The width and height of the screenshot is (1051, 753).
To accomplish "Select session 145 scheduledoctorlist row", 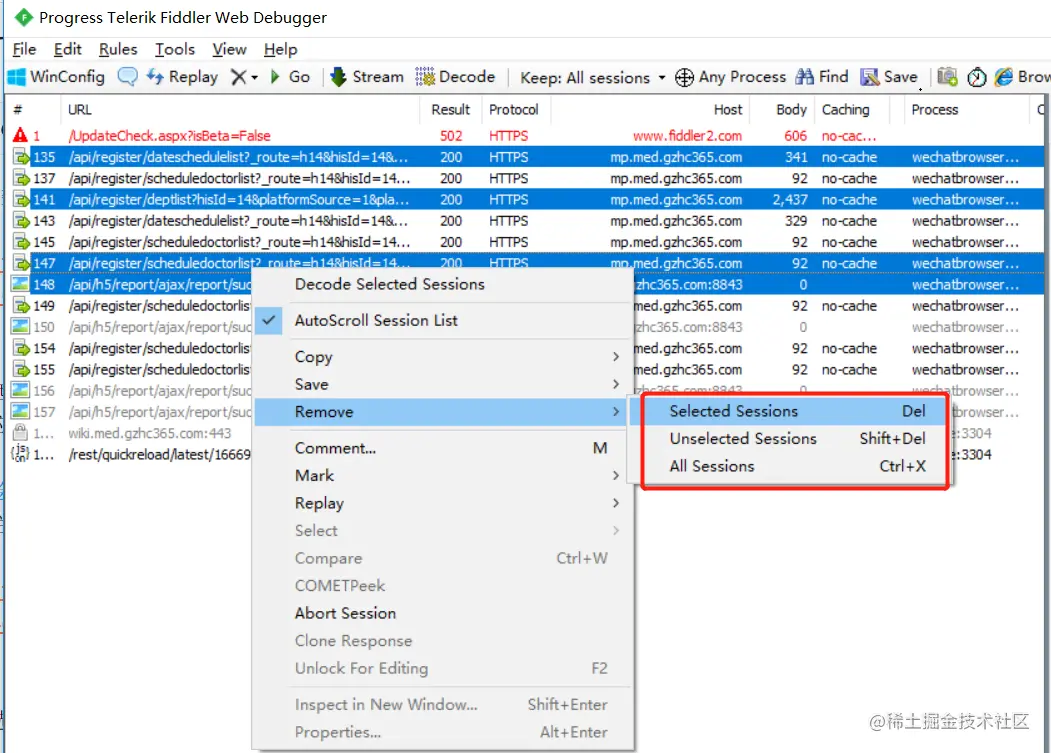I will click(x=528, y=242).
